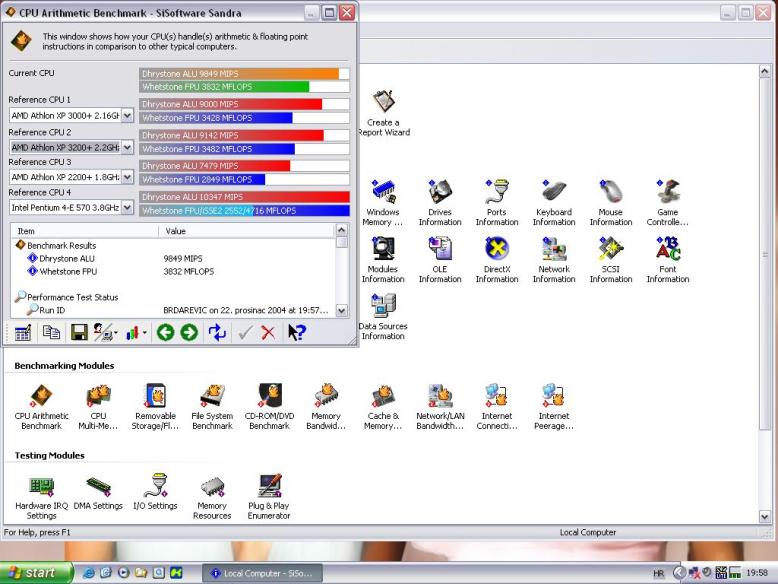This screenshot has height=584, width=778.
Task: Open Removable Storage/Flash benchmark module
Action: 155,406
